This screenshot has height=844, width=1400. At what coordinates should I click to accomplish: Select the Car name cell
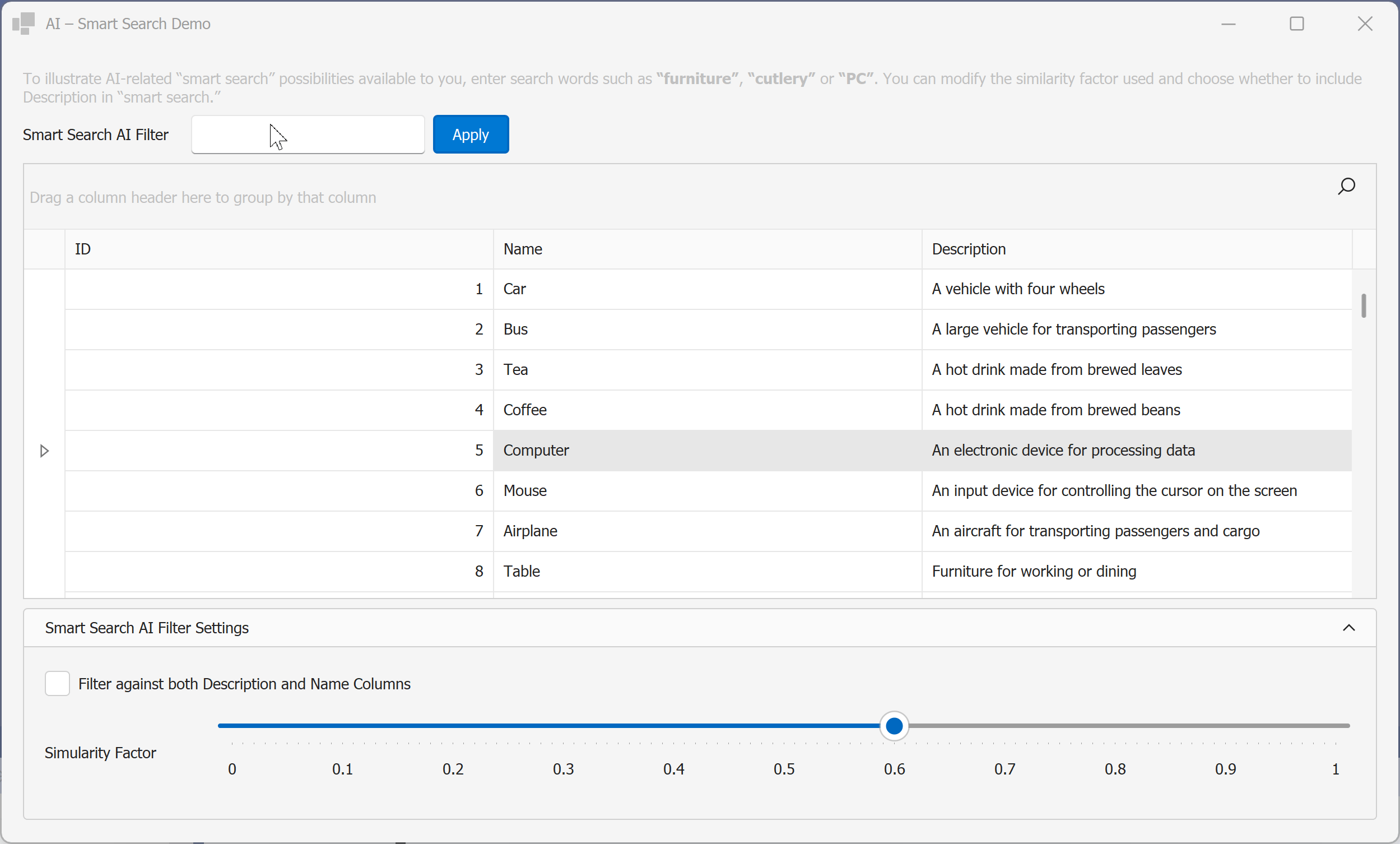708,289
